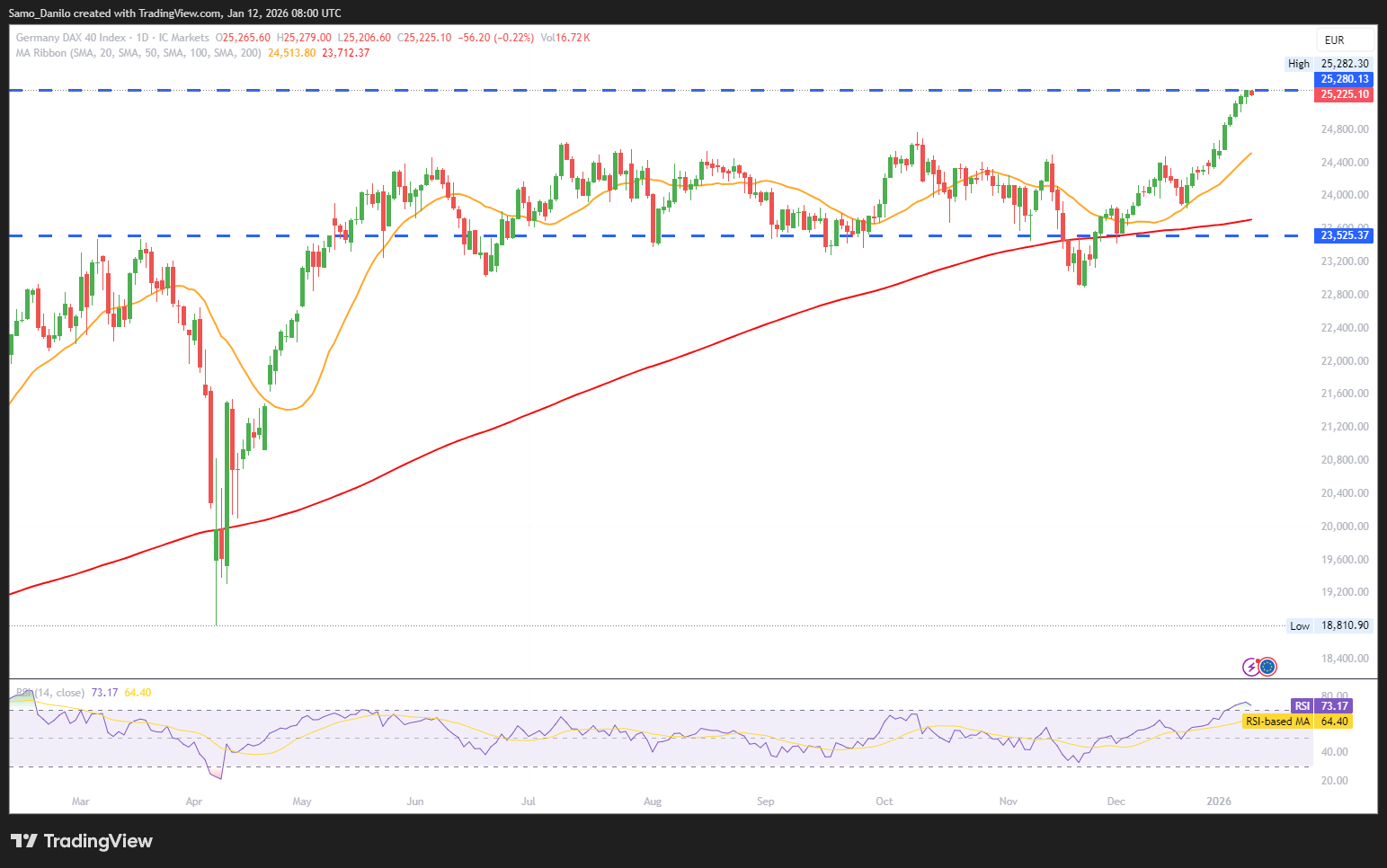
Task: Click the blue 23,525.37 support level label
Action: pos(1344,235)
